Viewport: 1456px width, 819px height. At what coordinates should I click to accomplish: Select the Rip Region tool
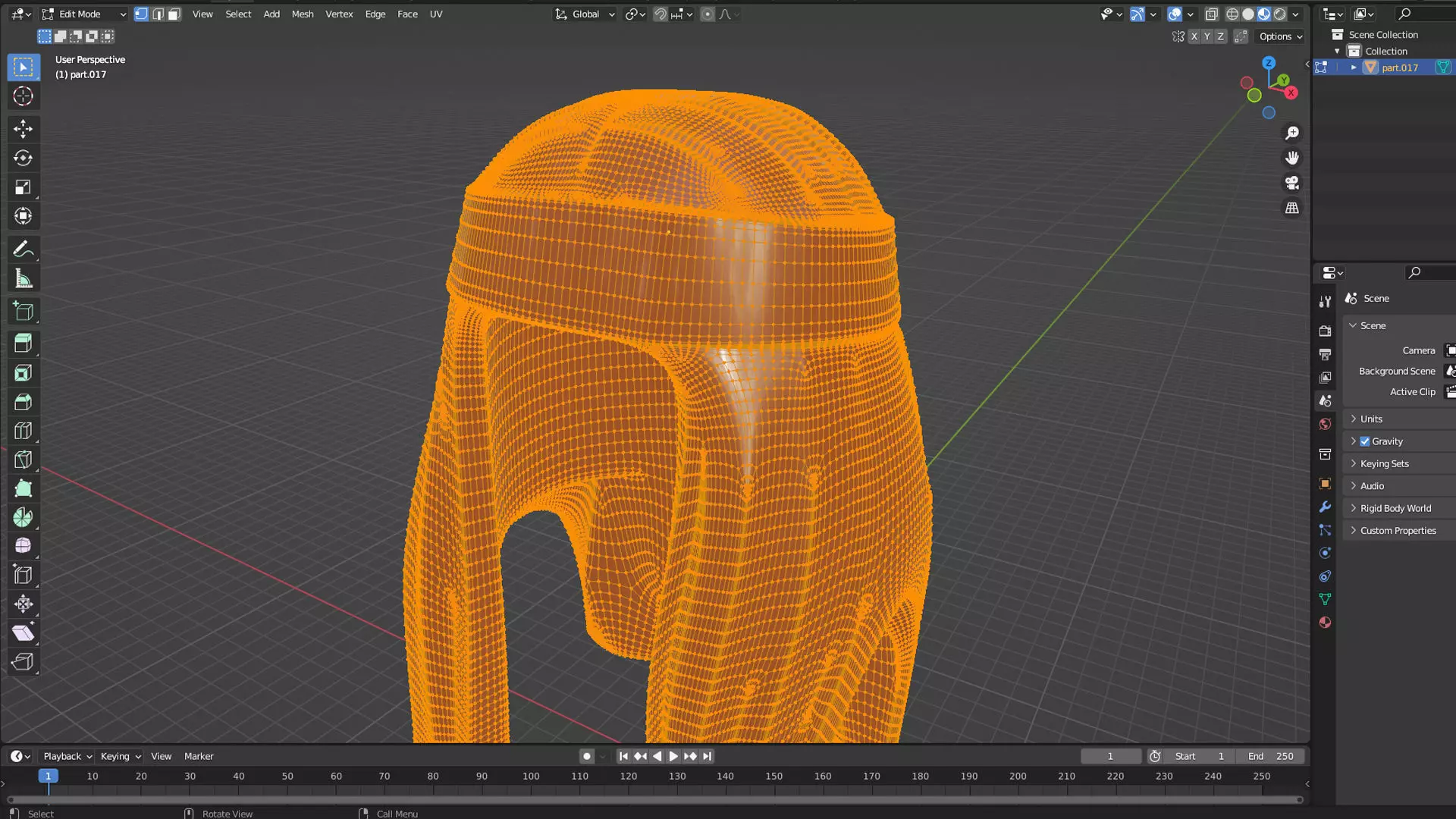23,661
